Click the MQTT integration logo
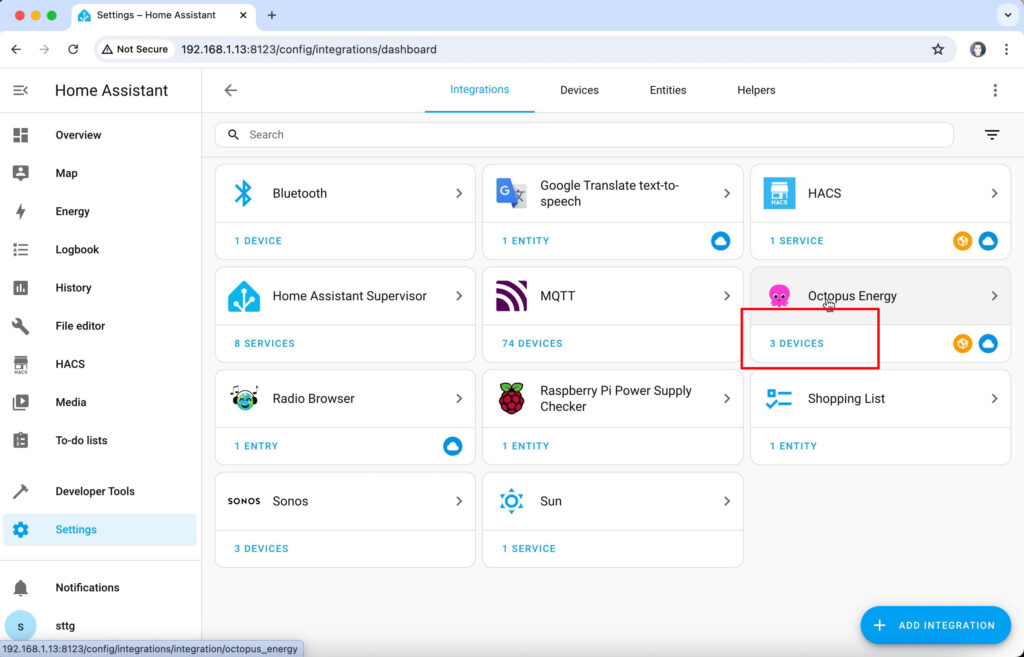Image resolution: width=1024 pixels, height=657 pixels. coord(511,296)
